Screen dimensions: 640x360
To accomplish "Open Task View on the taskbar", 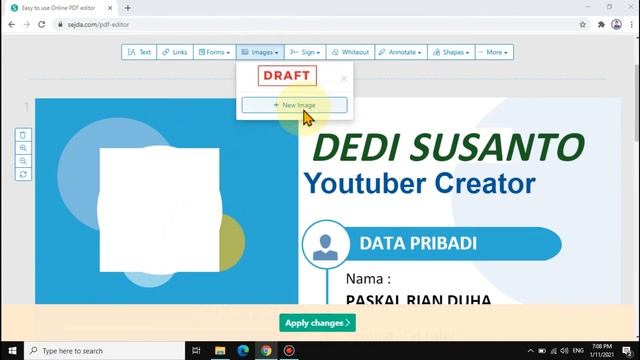I will pyautogui.click(x=196, y=351).
